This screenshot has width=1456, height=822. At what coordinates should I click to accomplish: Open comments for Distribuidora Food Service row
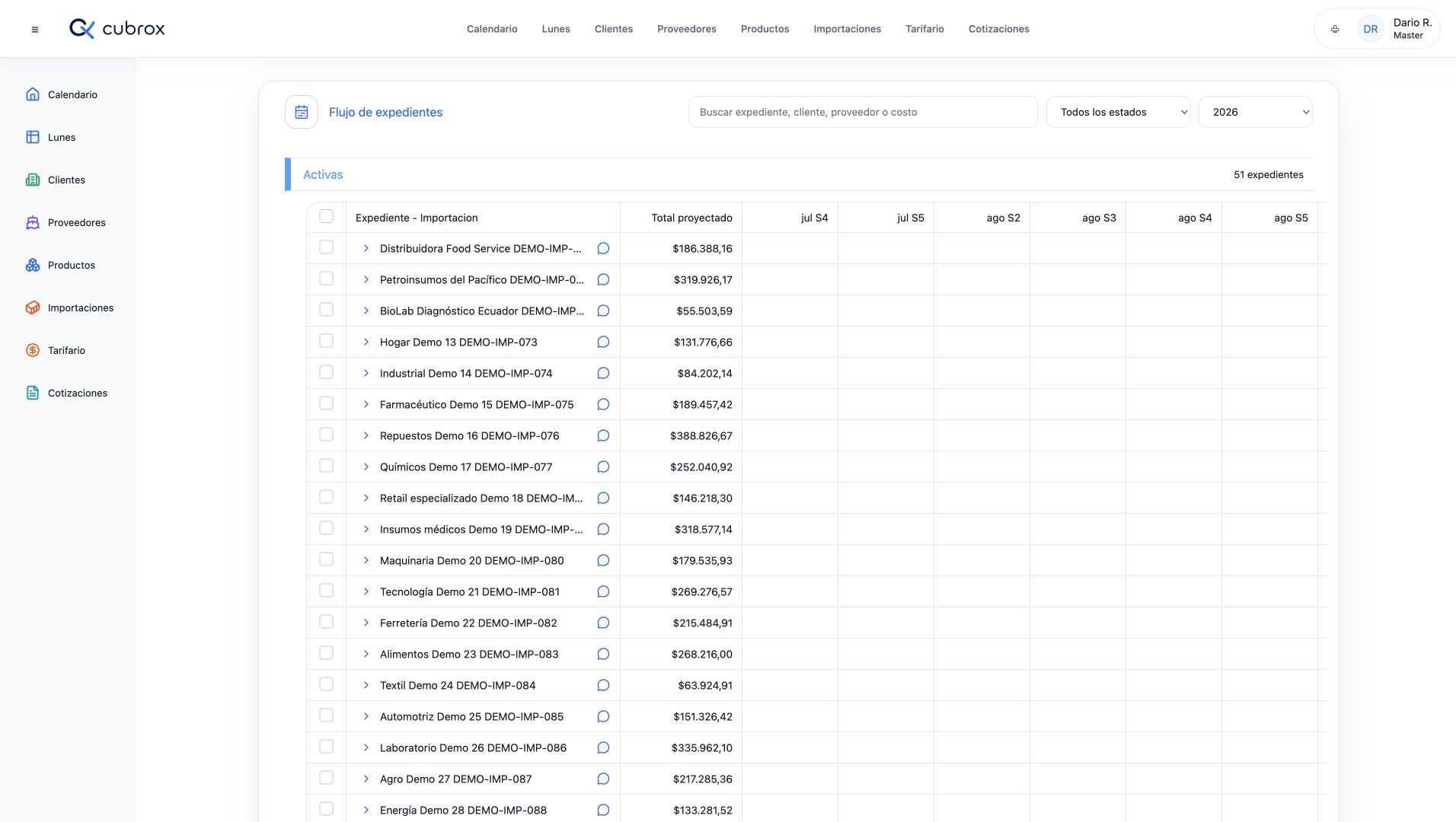pyautogui.click(x=603, y=248)
